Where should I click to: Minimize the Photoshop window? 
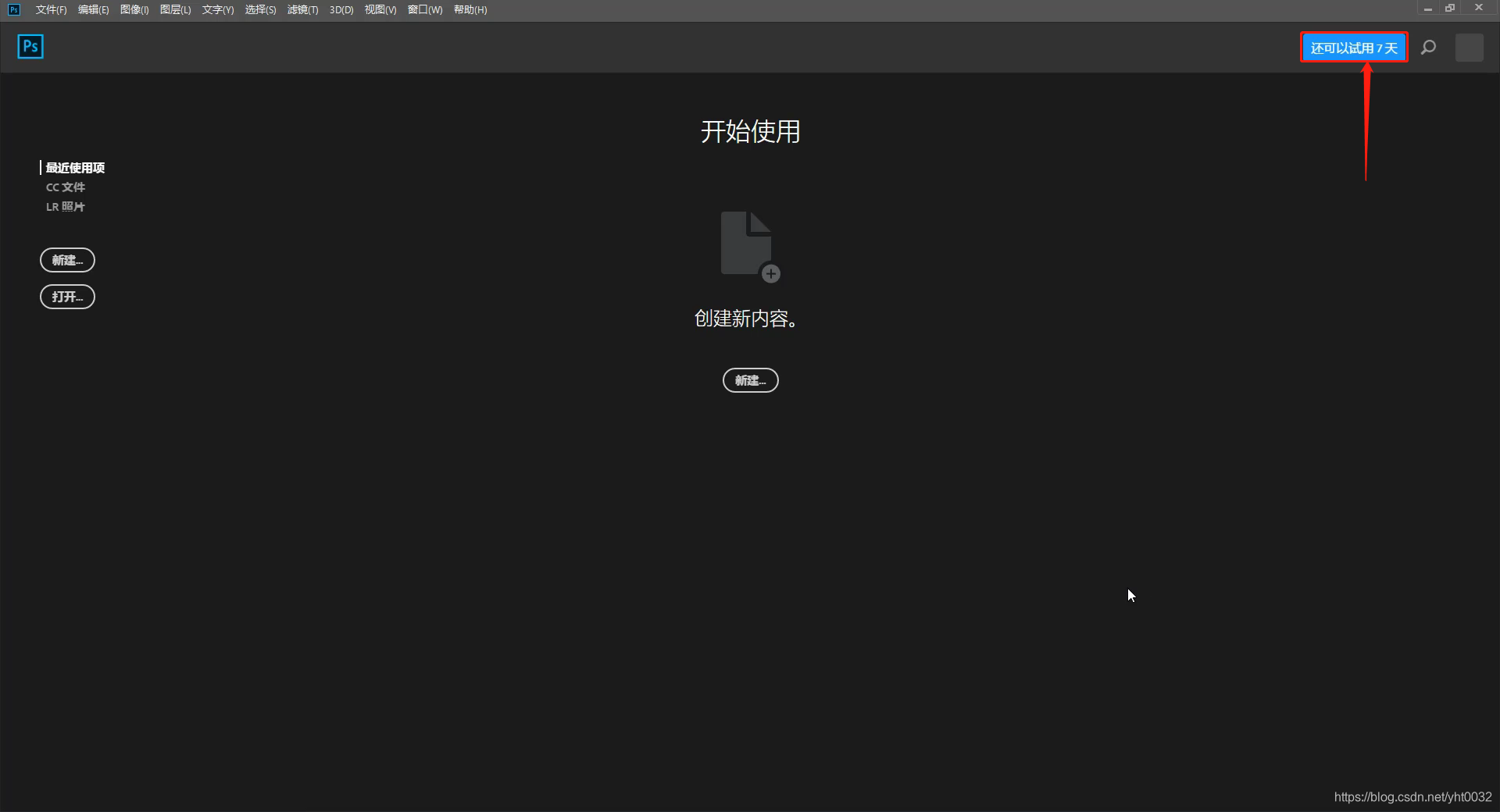coord(1427,9)
